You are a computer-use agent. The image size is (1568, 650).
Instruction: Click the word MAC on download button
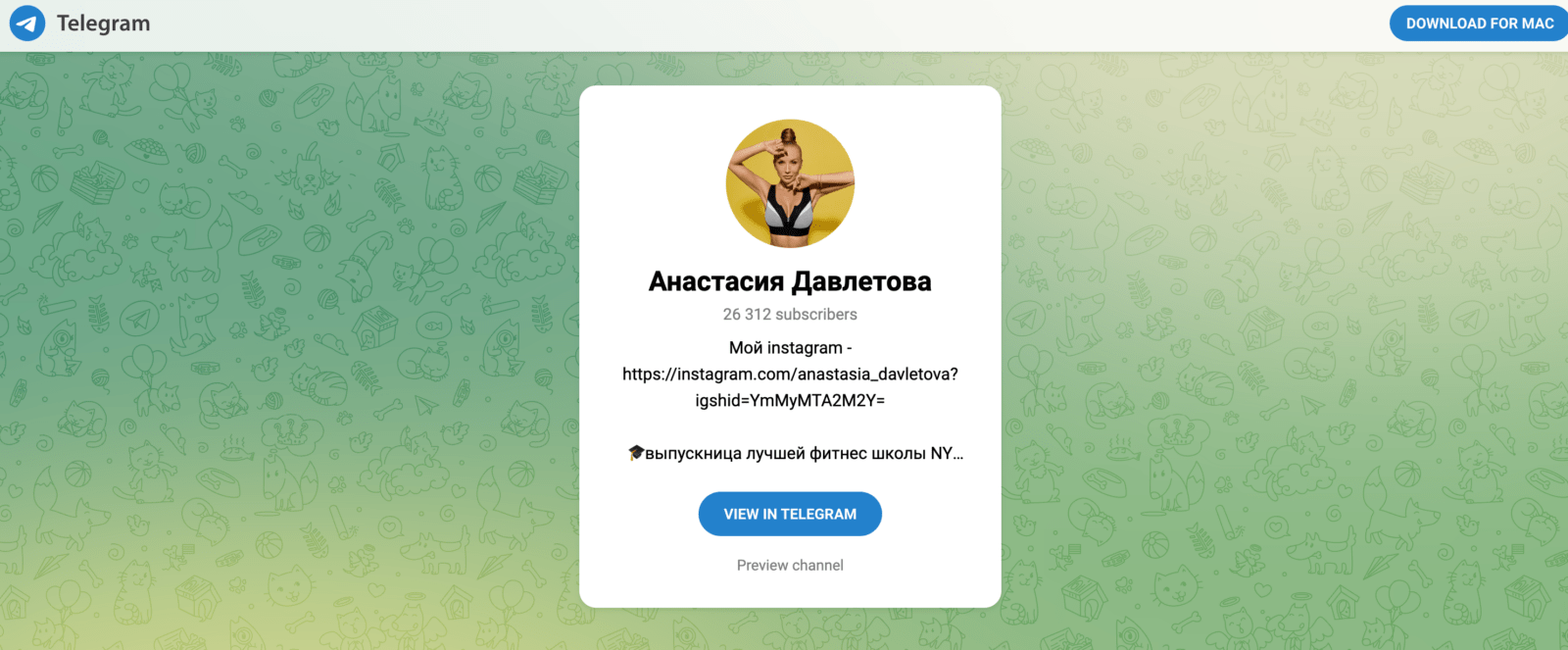1538,24
